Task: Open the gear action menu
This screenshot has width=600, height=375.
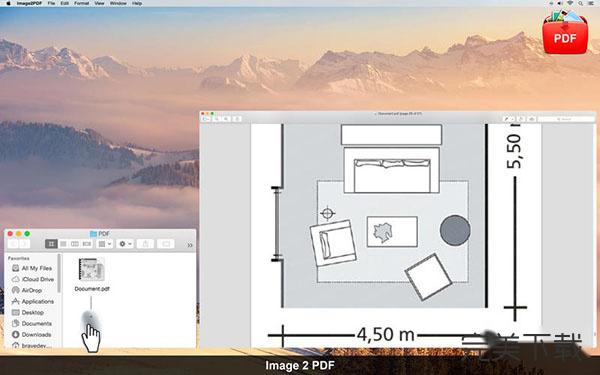Action: click(125, 244)
